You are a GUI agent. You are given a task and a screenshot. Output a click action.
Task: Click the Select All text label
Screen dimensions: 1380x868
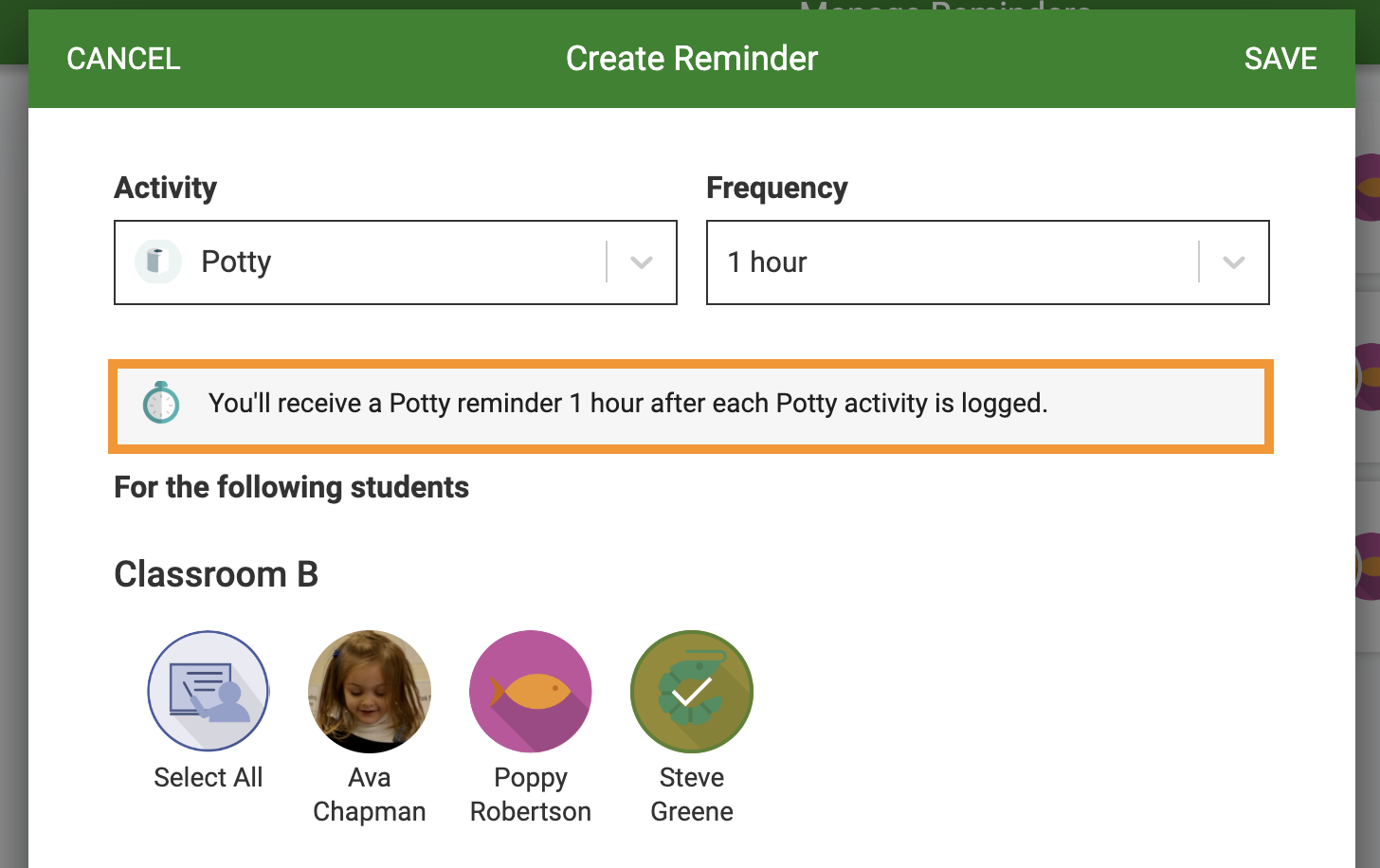click(209, 777)
